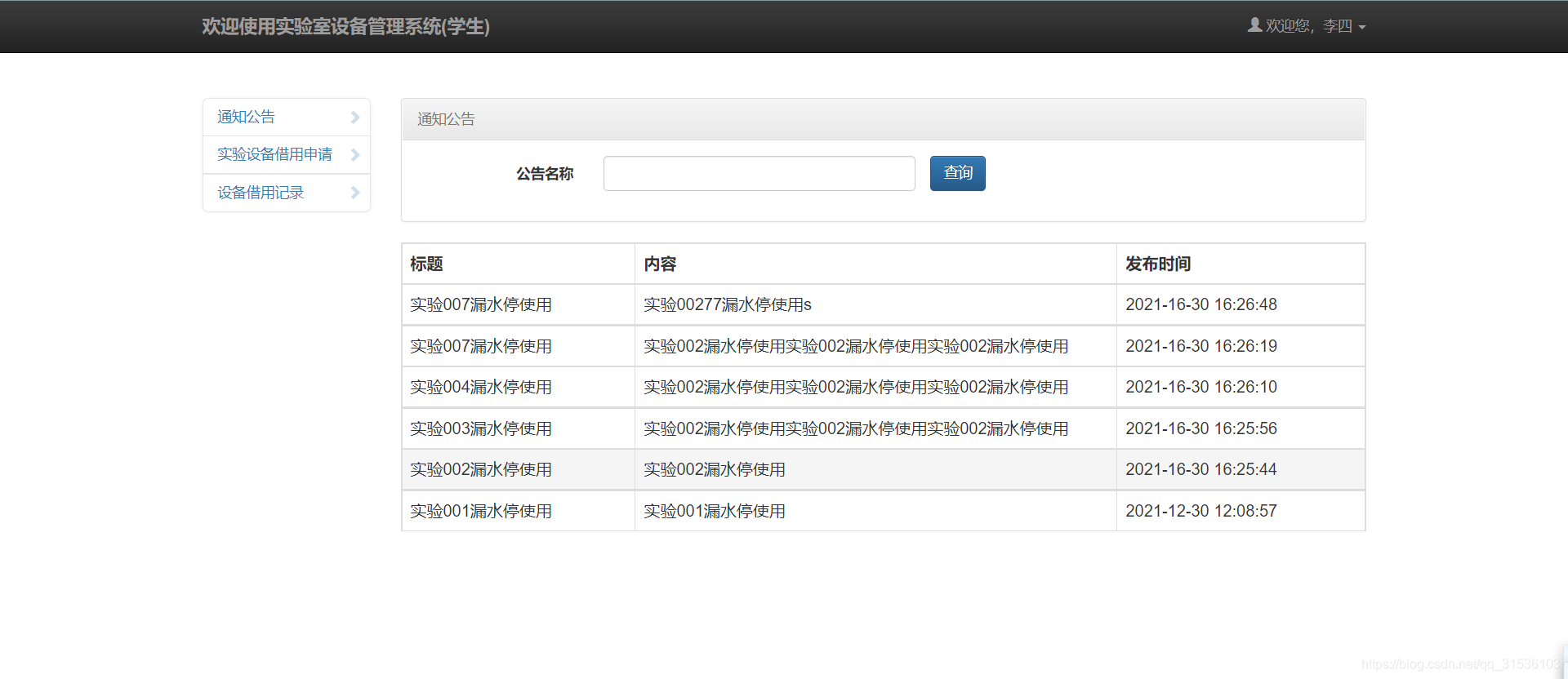Click the 通知公告 panel heading
Viewport: 1568px width, 679px height.
coord(446,119)
